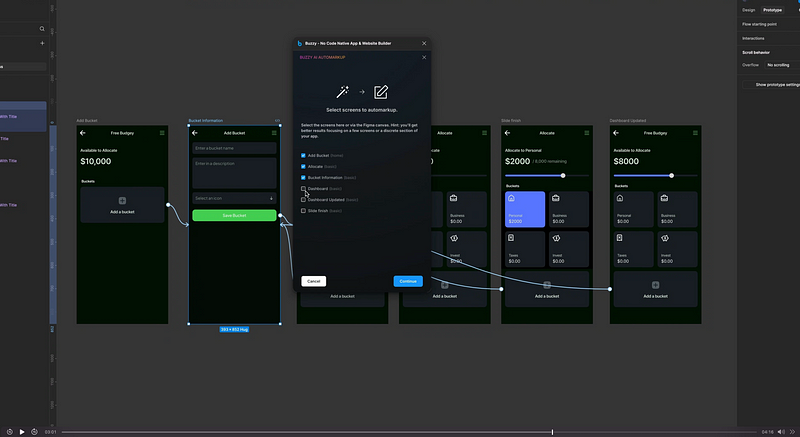This screenshot has height=437, width=800.
Task: Click the Continue button in the dialog
Action: [x=408, y=281]
